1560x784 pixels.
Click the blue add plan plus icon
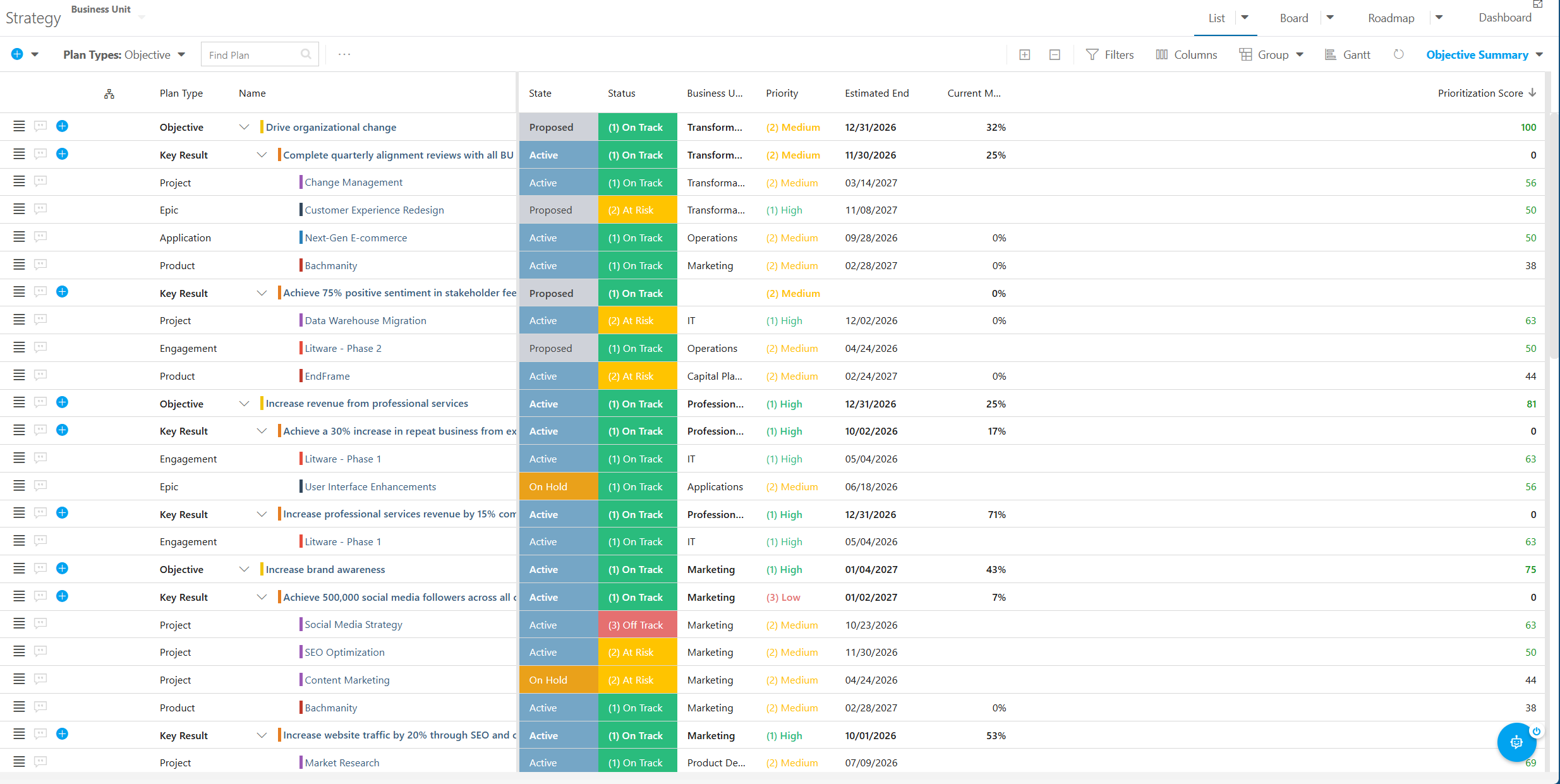(x=17, y=54)
